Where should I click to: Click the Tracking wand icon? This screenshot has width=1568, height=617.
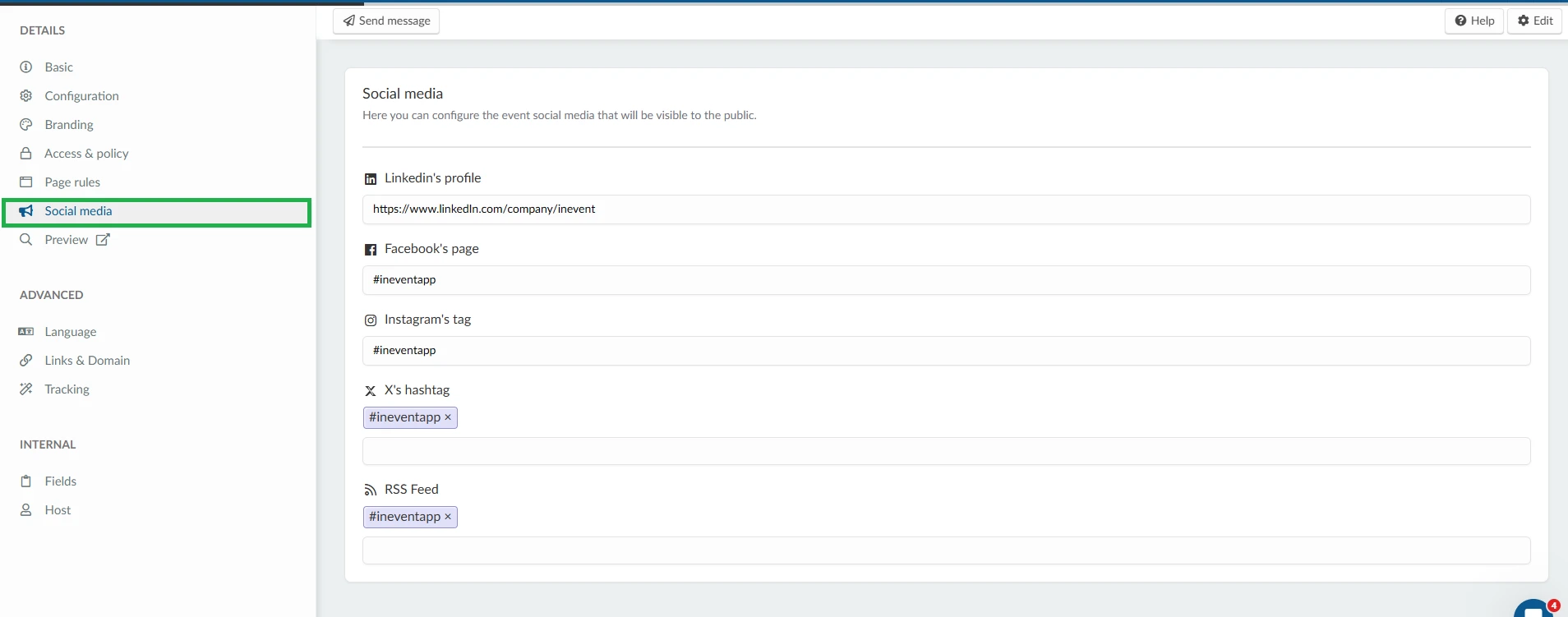click(x=26, y=389)
